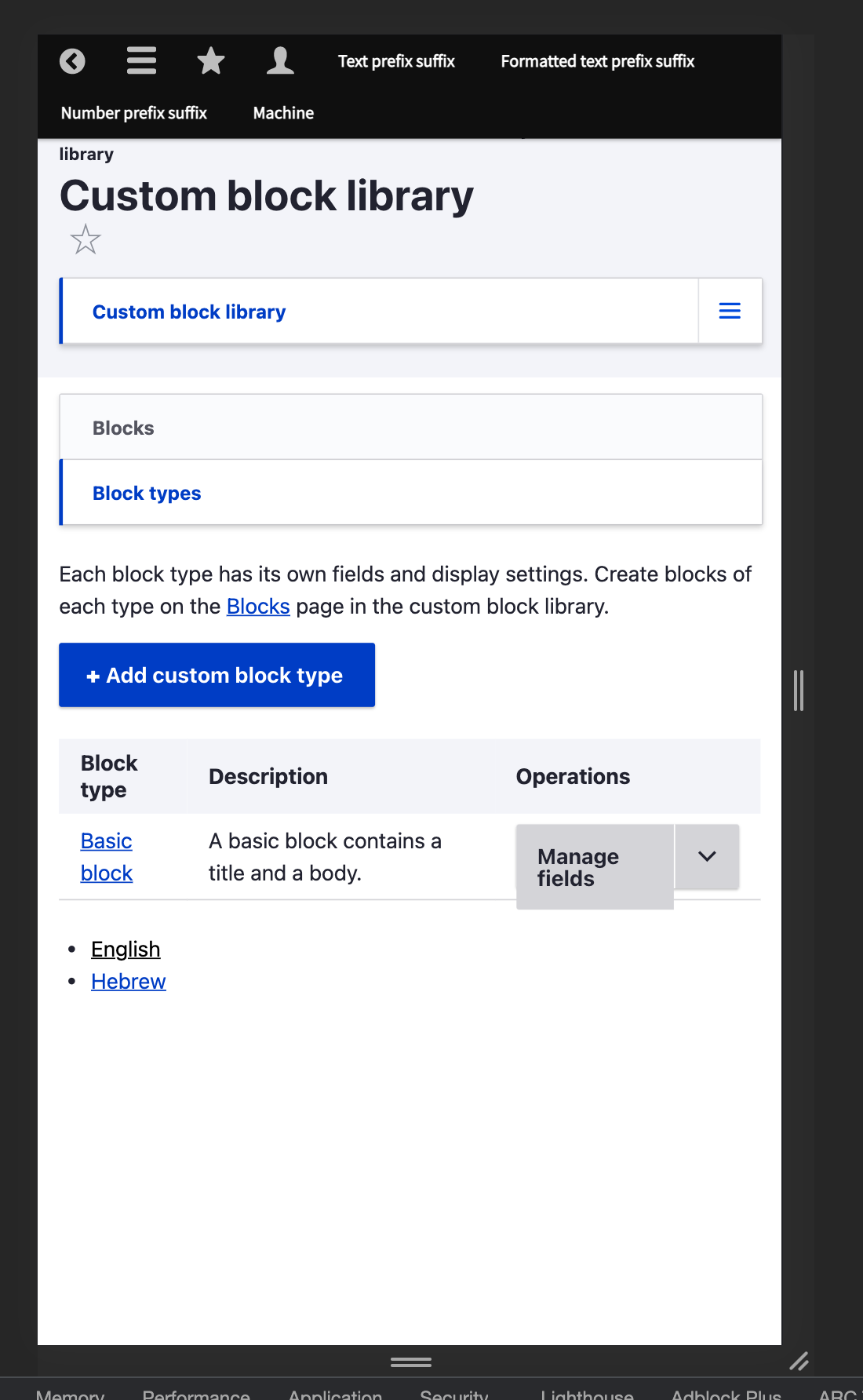This screenshot has width=863, height=1400.
Task: Switch language to Hebrew
Action: coord(129,982)
